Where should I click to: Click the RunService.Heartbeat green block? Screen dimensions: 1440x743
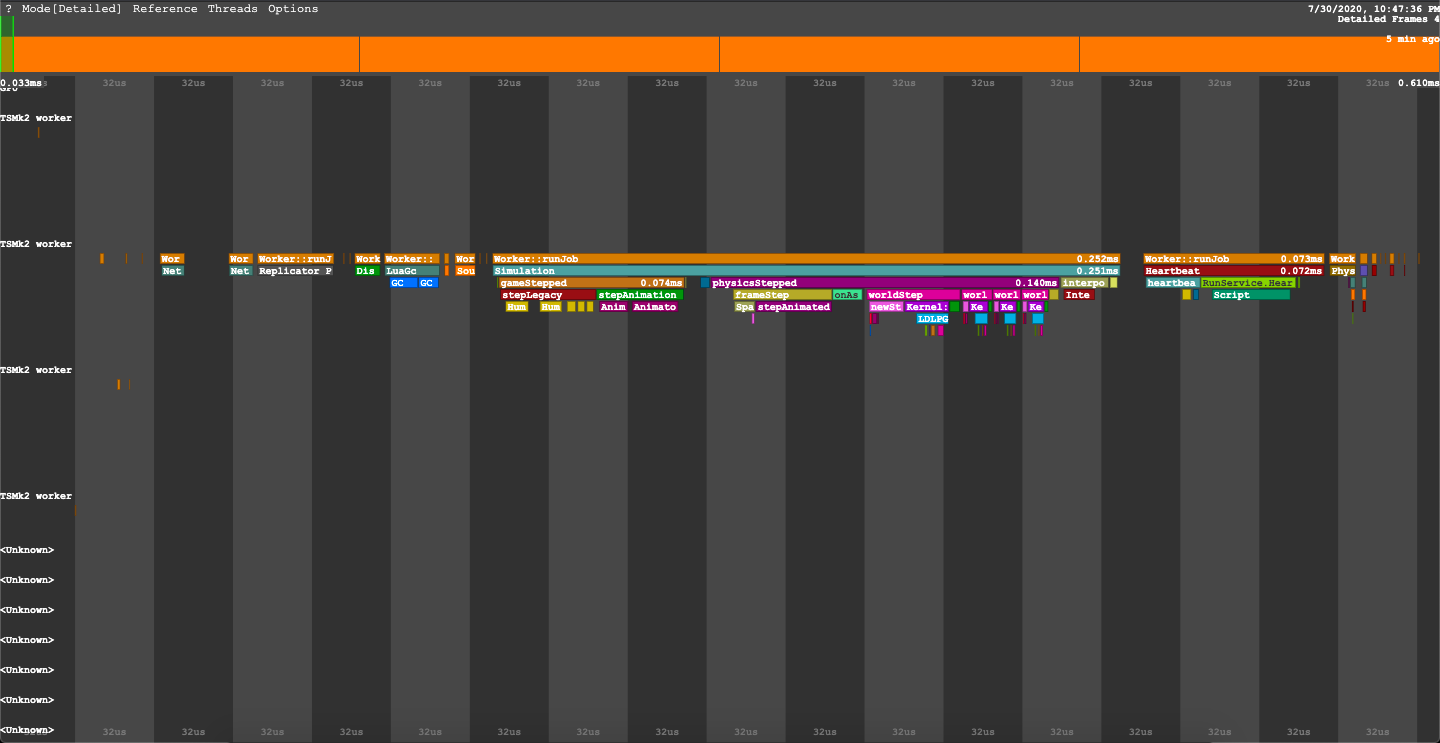point(1248,283)
